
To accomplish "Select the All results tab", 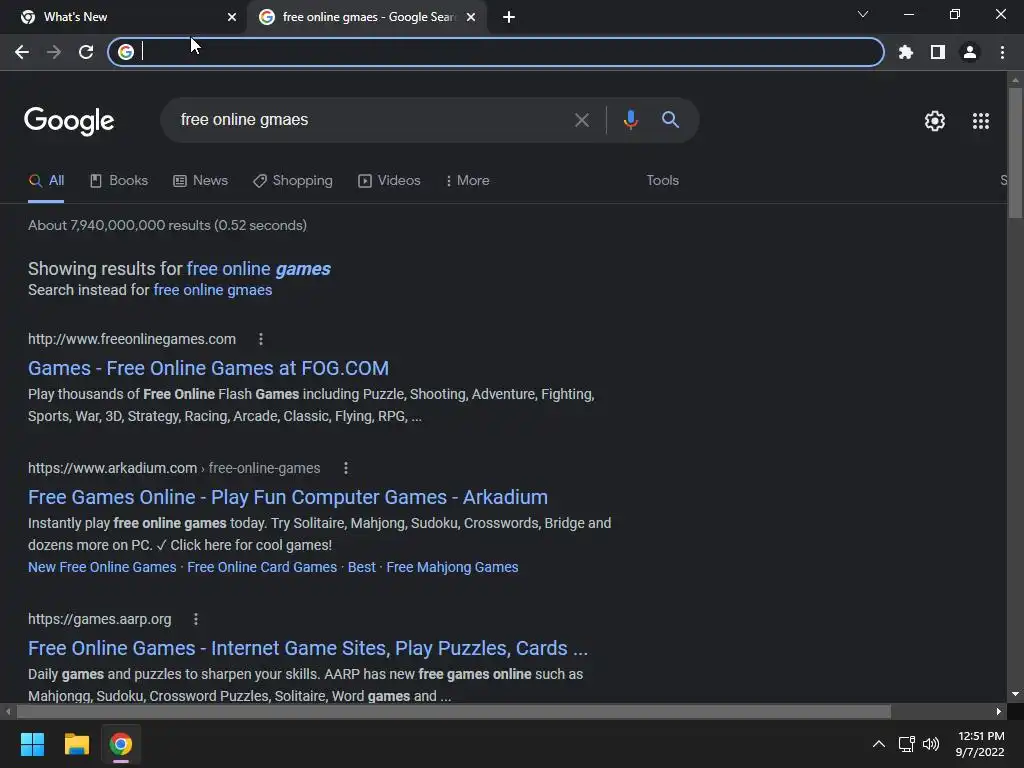I will pyautogui.click(x=46, y=181).
